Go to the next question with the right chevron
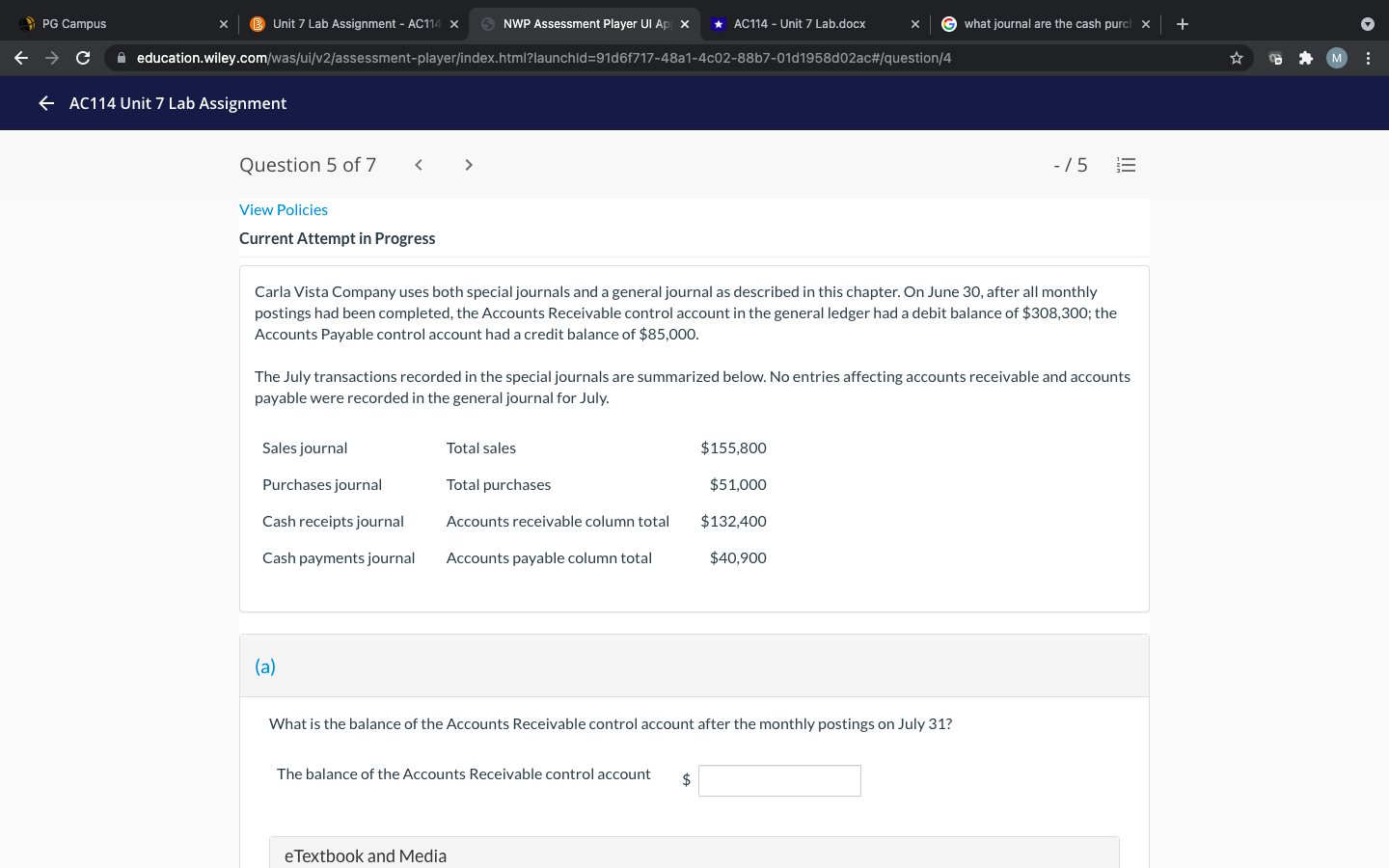 tap(468, 164)
